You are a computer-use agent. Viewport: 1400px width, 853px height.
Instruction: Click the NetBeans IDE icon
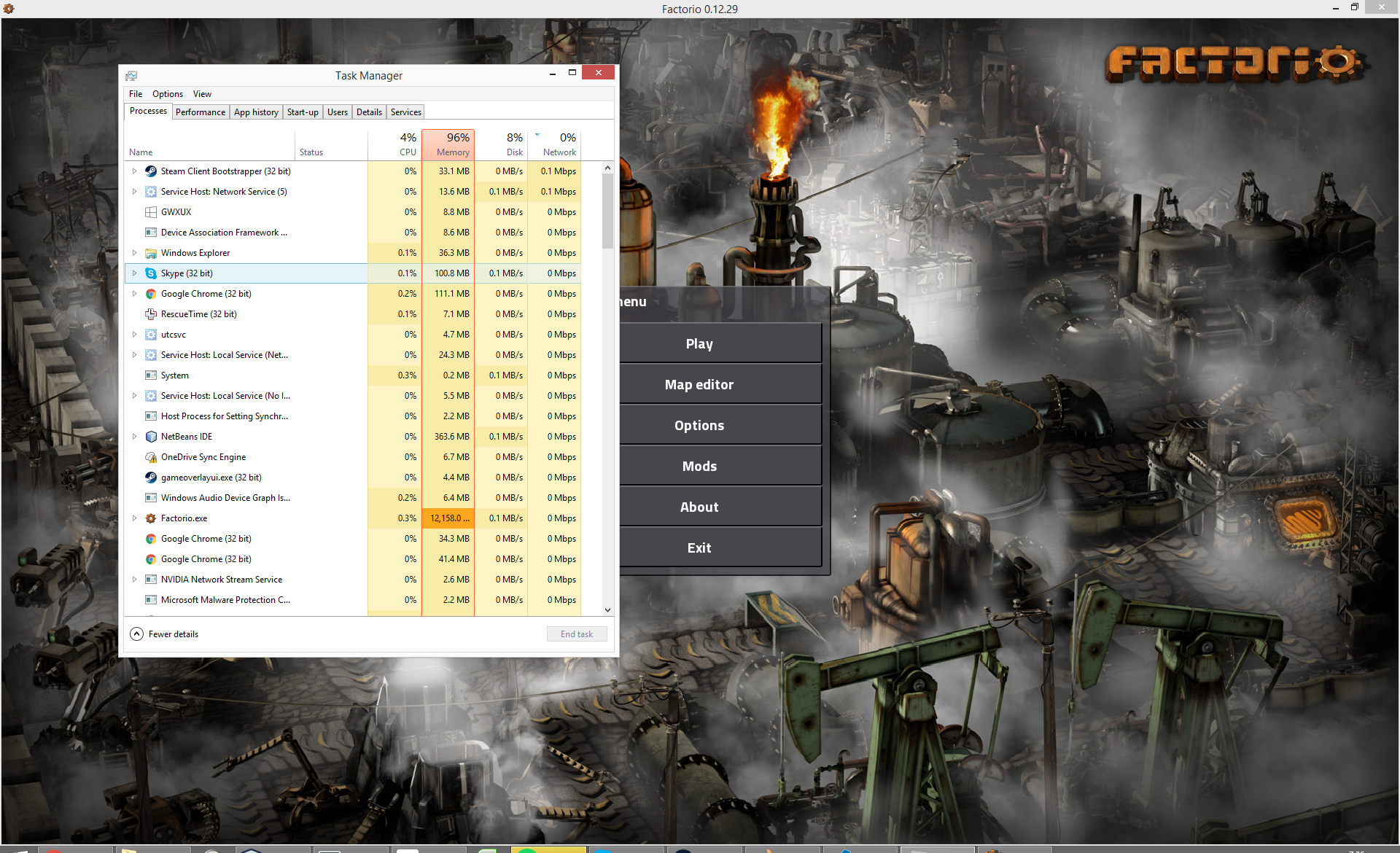pyautogui.click(x=151, y=437)
